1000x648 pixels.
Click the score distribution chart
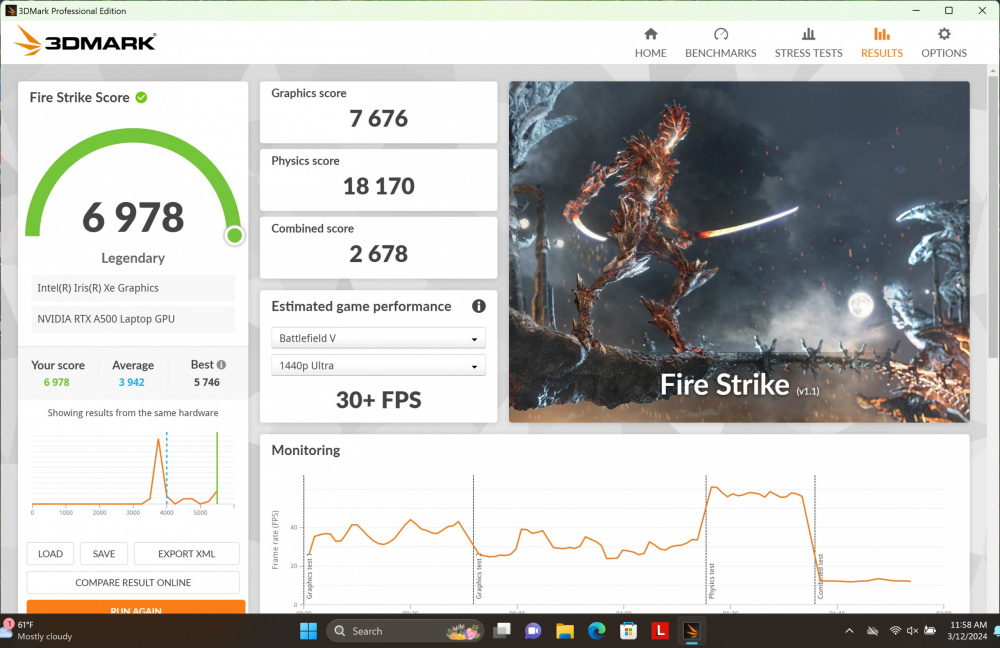133,472
